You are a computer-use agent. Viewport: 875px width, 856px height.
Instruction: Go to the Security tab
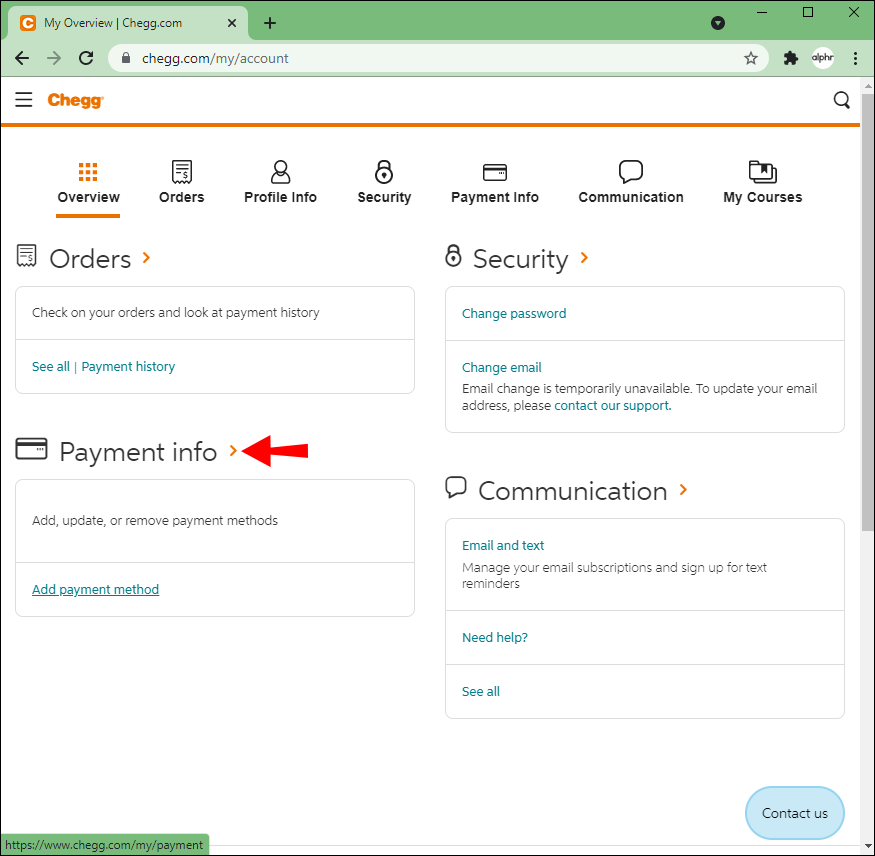(384, 184)
